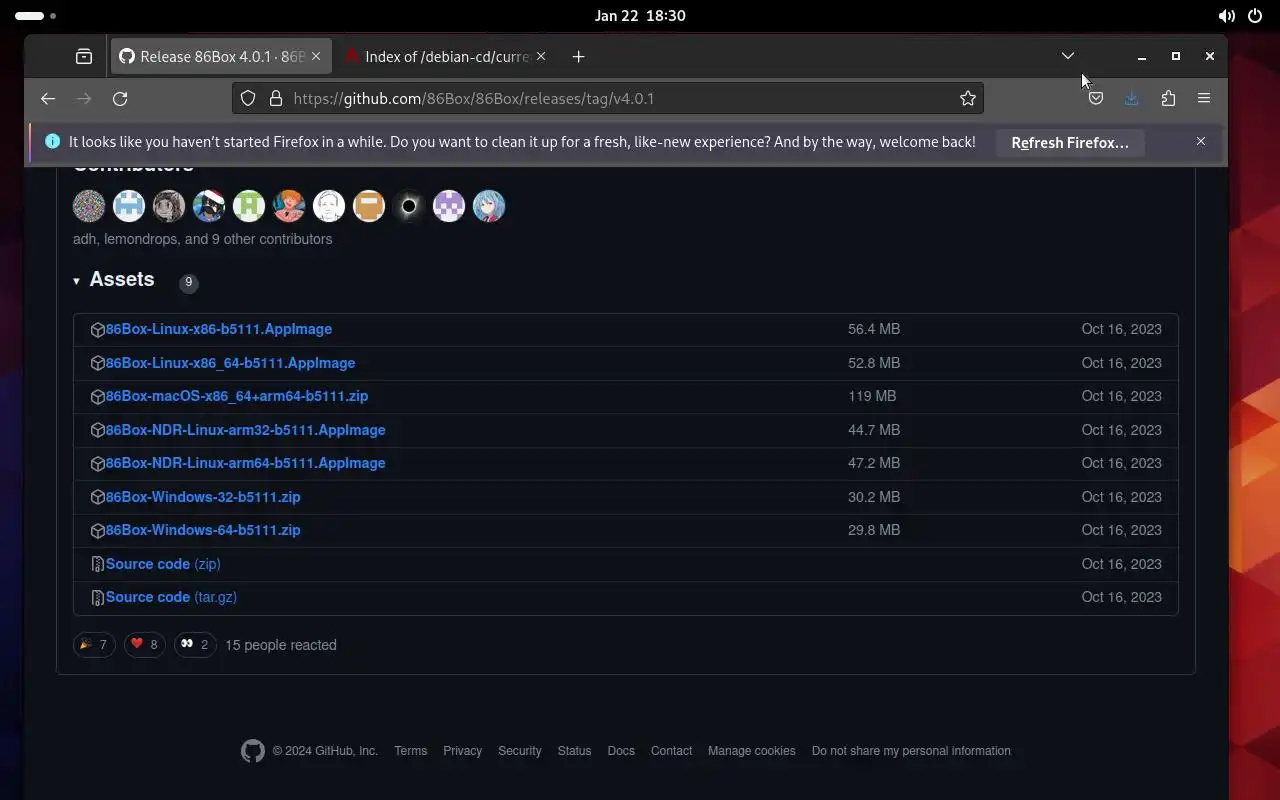Click Manage cookies in the footer

752,751
